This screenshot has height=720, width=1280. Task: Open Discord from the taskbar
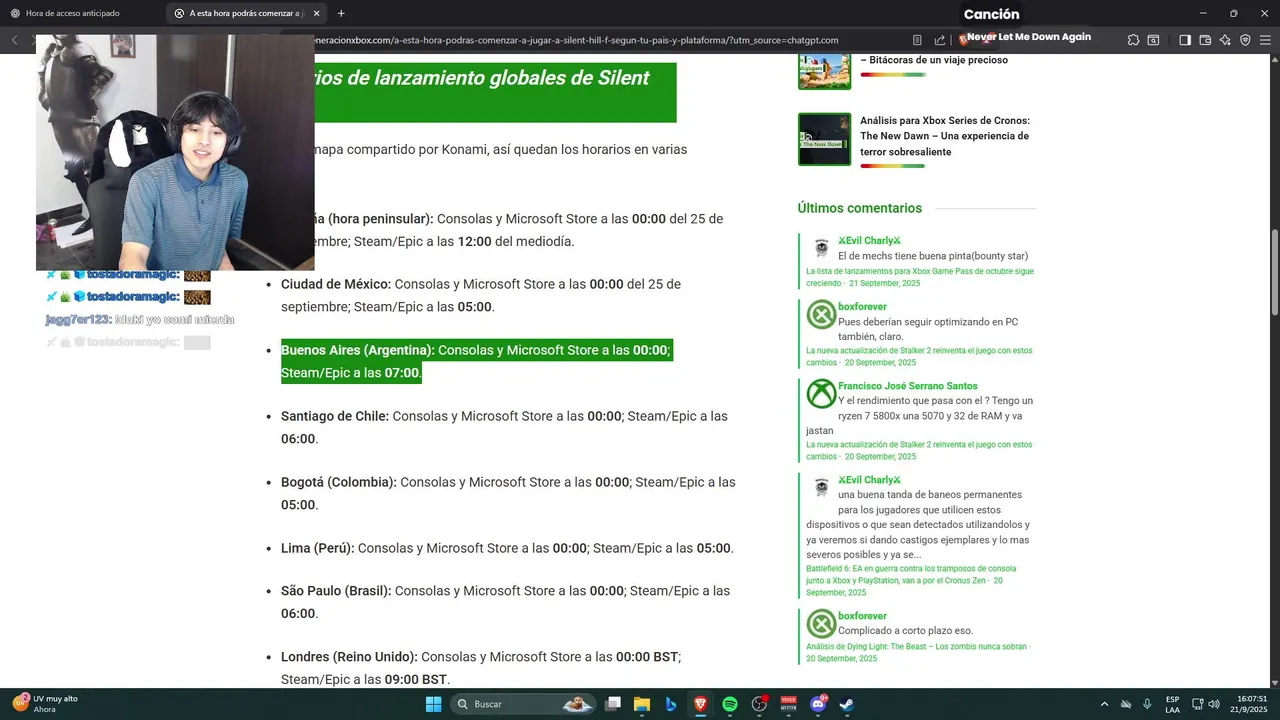(x=818, y=704)
